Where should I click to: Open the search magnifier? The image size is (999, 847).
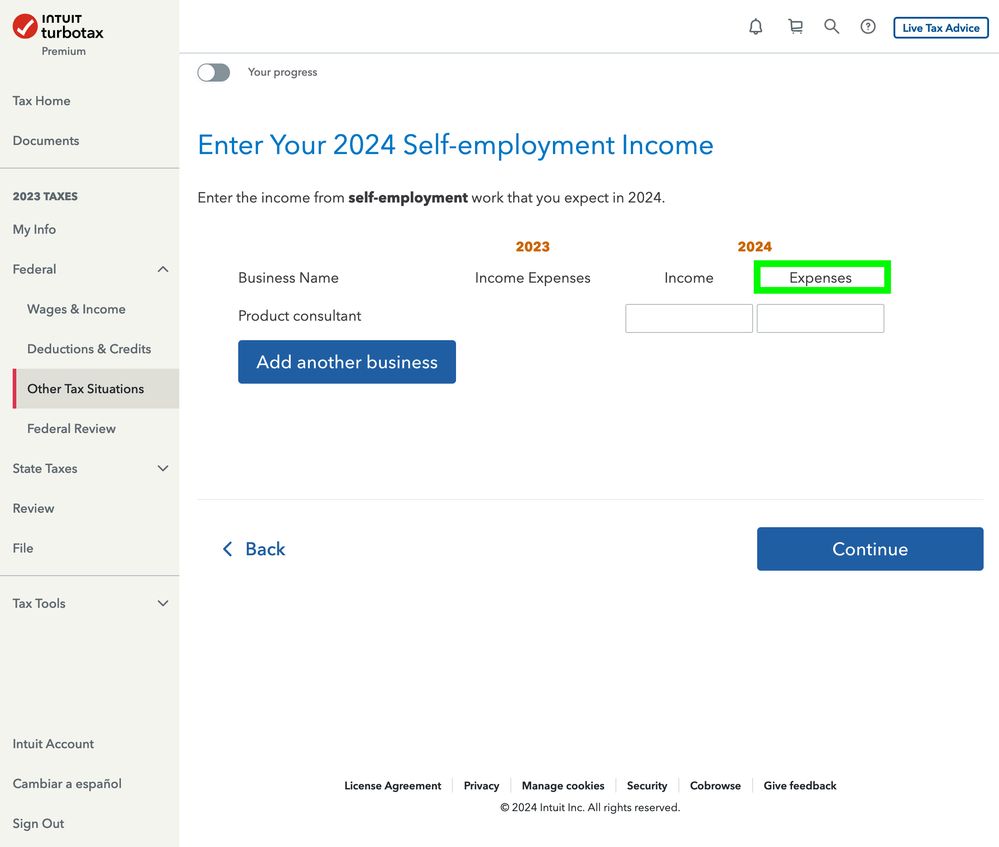[831, 27]
